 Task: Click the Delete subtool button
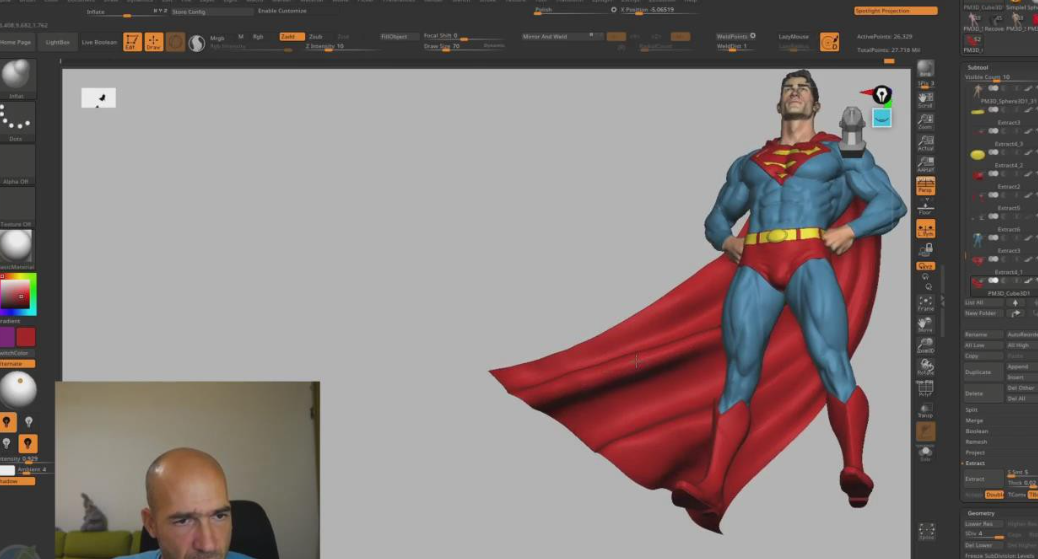point(983,393)
